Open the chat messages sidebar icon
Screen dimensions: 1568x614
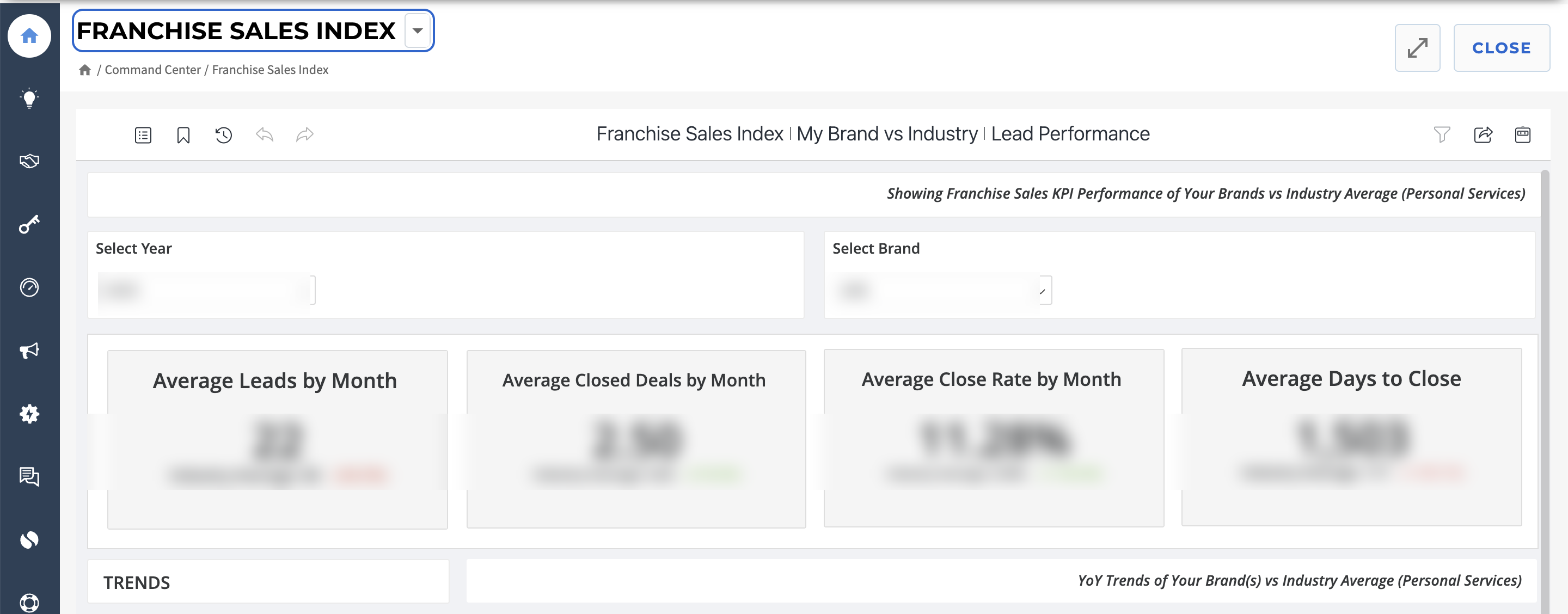(29, 476)
